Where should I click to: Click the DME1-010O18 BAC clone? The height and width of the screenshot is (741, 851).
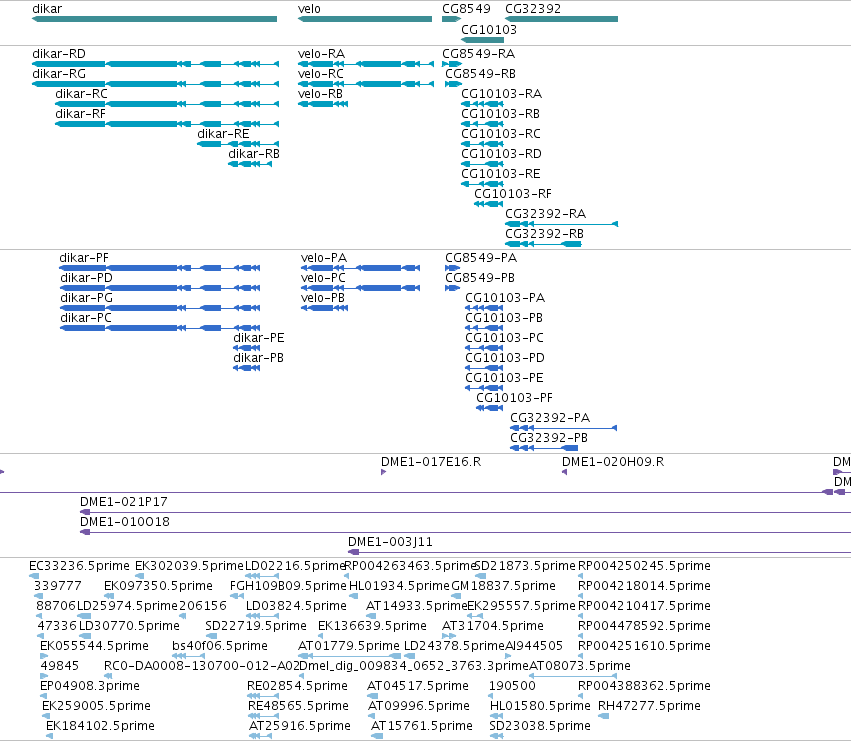click(465, 533)
